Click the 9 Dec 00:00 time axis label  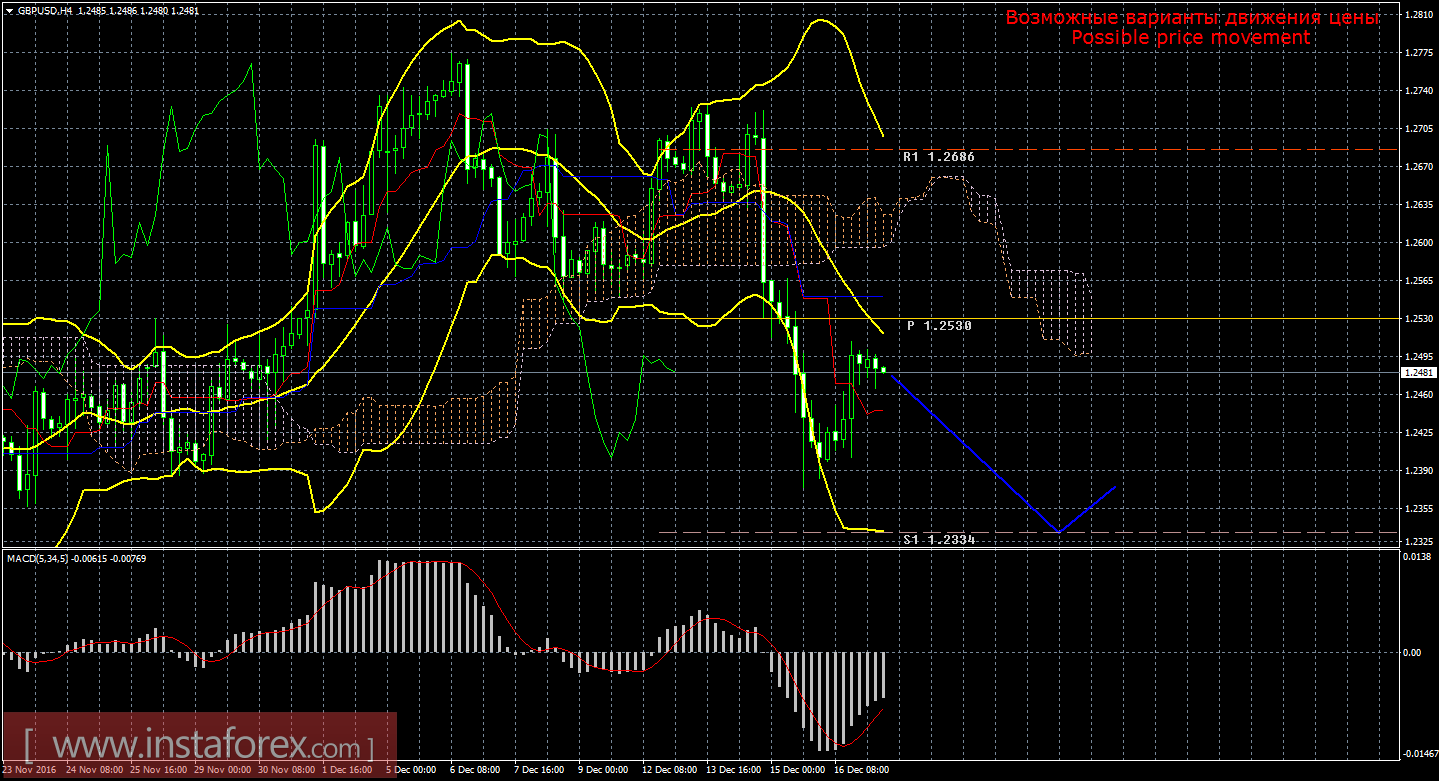(603, 771)
